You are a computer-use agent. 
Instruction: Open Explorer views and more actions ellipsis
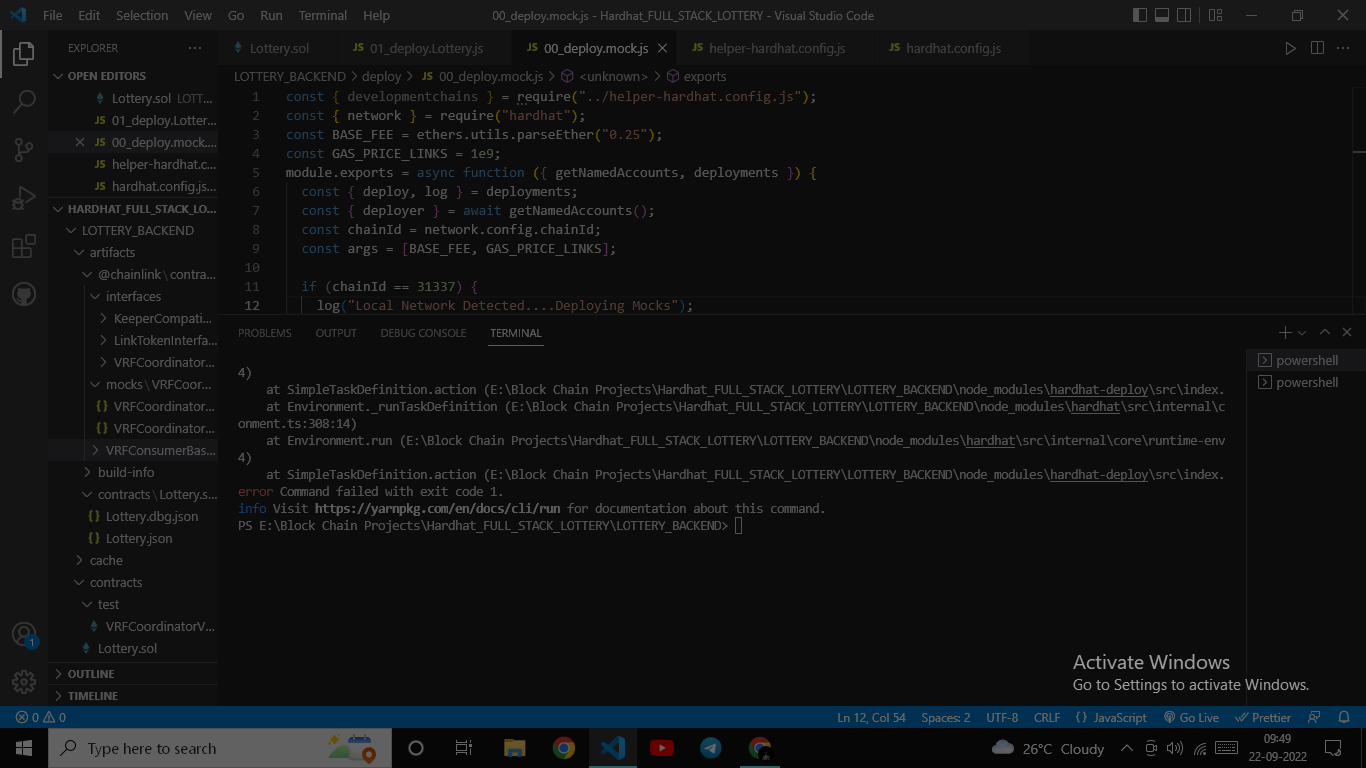click(x=194, y=48)
